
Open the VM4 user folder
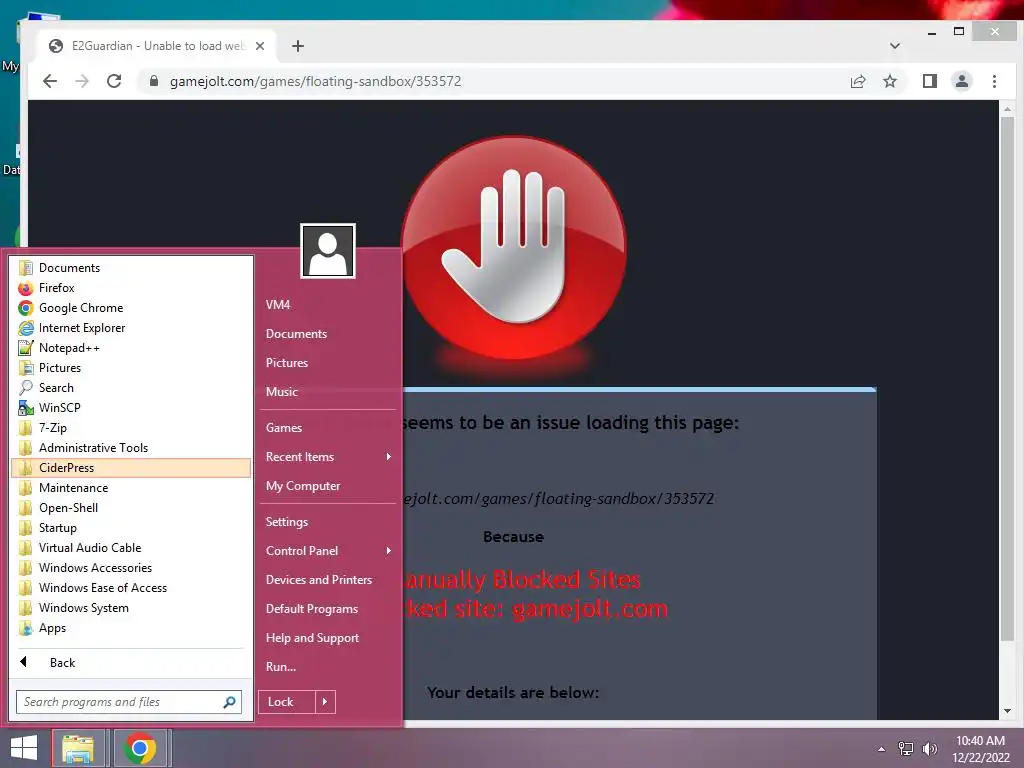click(328, 305)
